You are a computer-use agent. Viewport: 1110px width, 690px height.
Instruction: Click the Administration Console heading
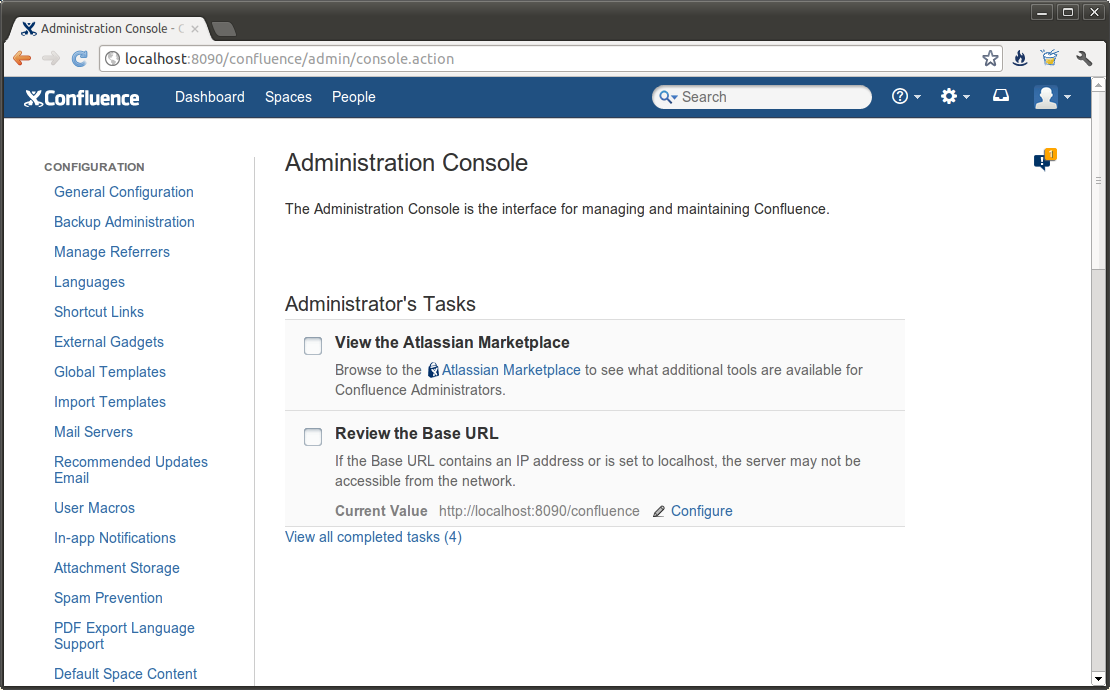pyautogui.click(x=406, y=163)
